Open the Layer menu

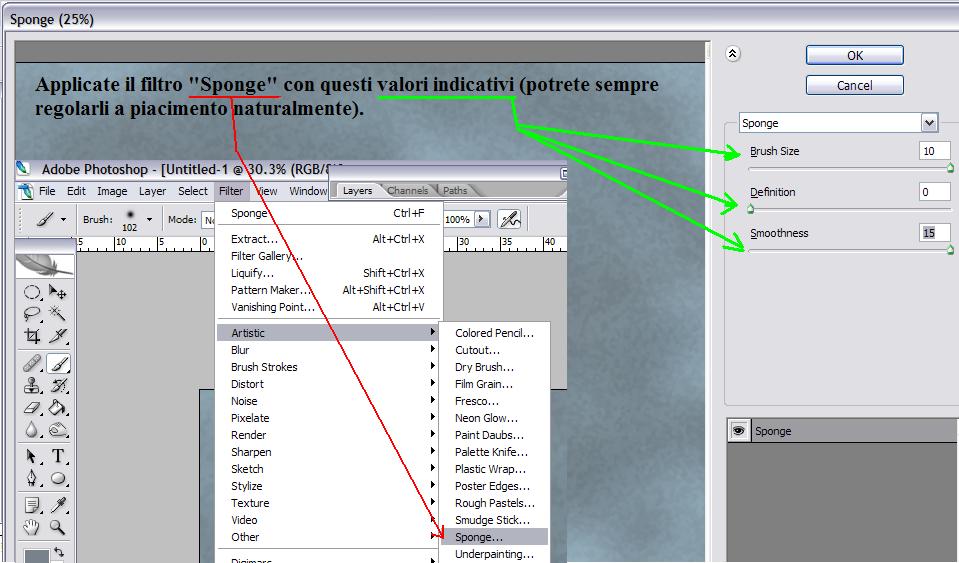152,191
